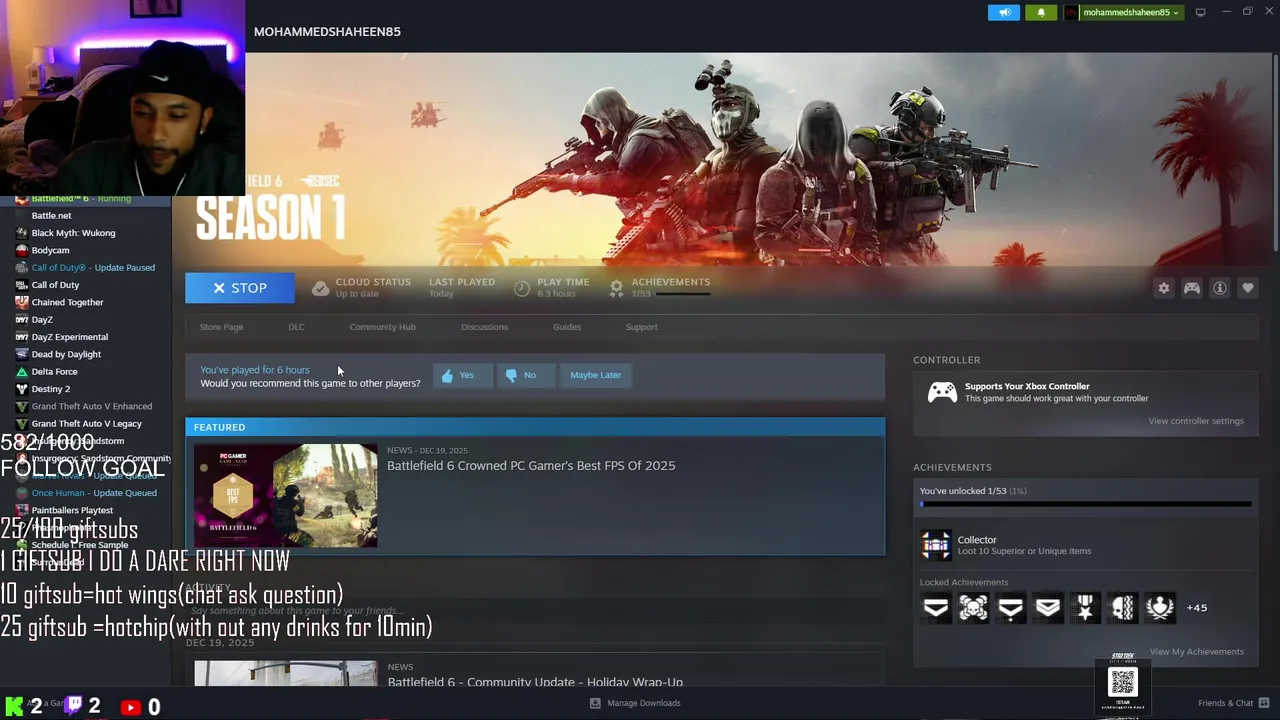The height and width of the screenshot is (720, 1280).
Task: Open the user profile avatar
Action: (1071, 12)
